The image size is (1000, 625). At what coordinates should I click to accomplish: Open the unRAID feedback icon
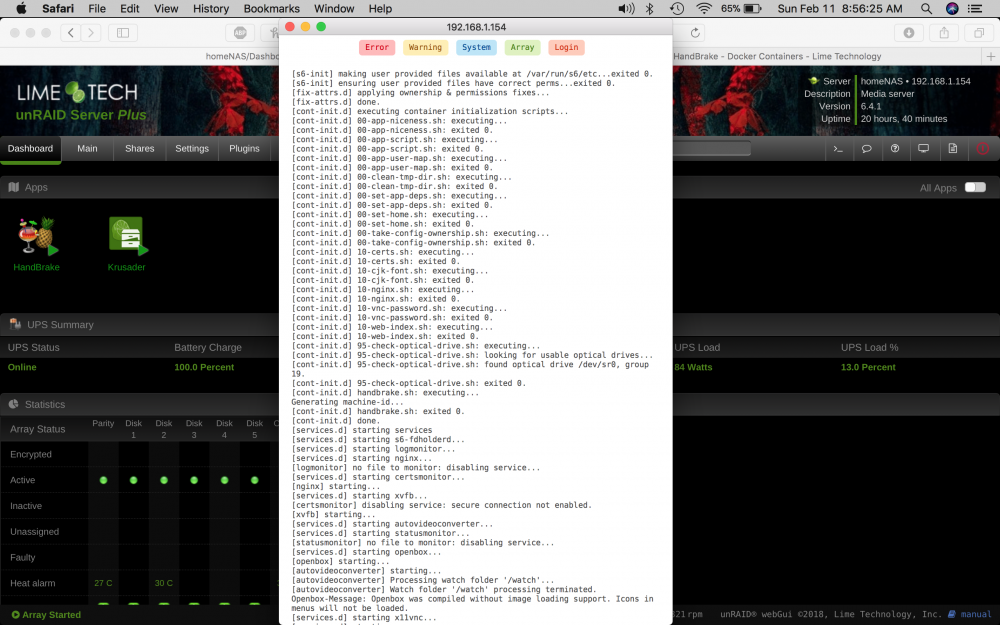[x=867, y=149]
